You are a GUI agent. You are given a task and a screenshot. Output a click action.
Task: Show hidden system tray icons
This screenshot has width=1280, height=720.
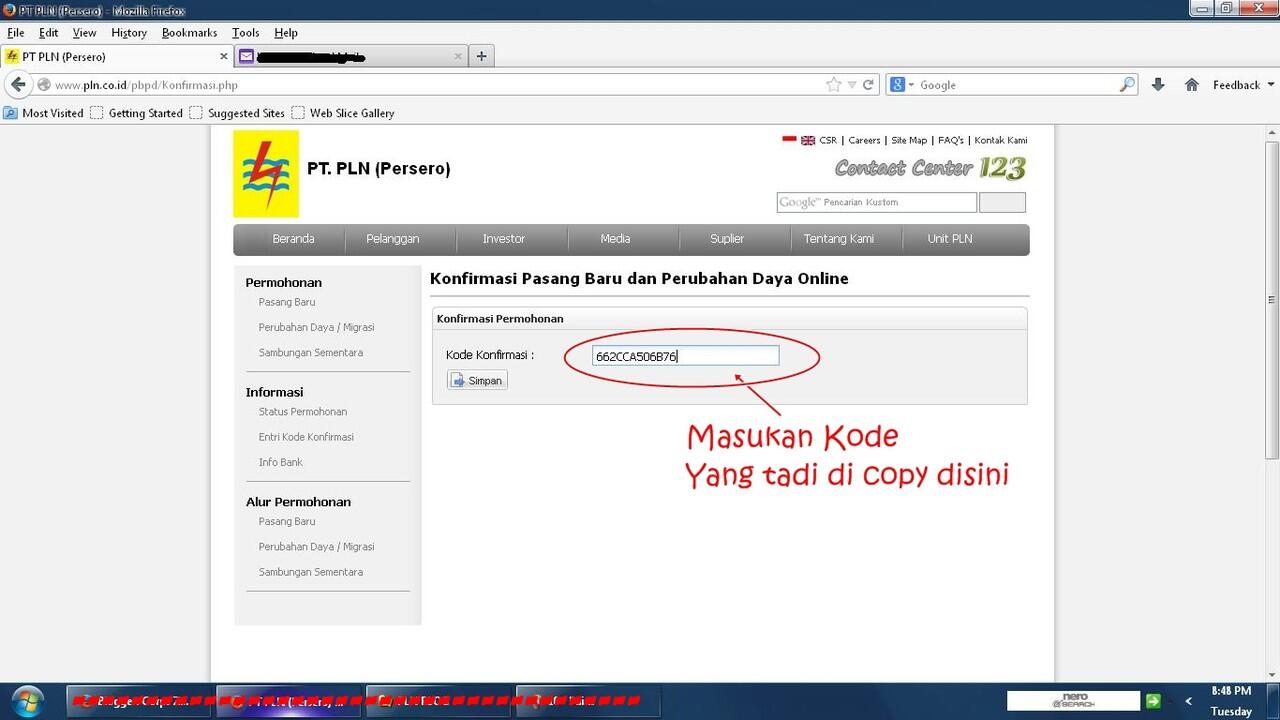[1188, 701]
